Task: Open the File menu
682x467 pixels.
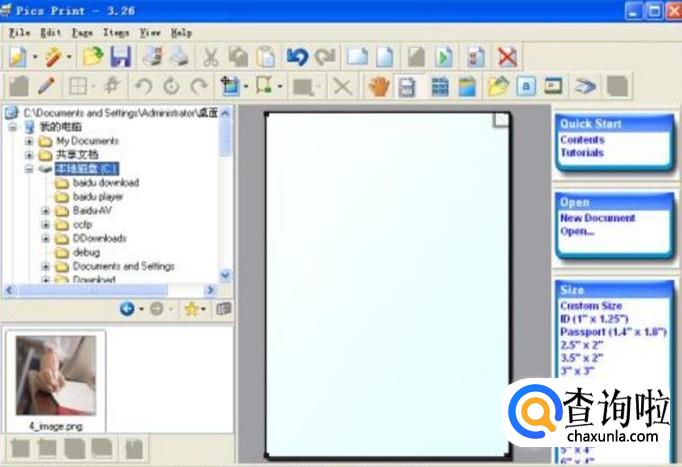Action: click(19, 33)
